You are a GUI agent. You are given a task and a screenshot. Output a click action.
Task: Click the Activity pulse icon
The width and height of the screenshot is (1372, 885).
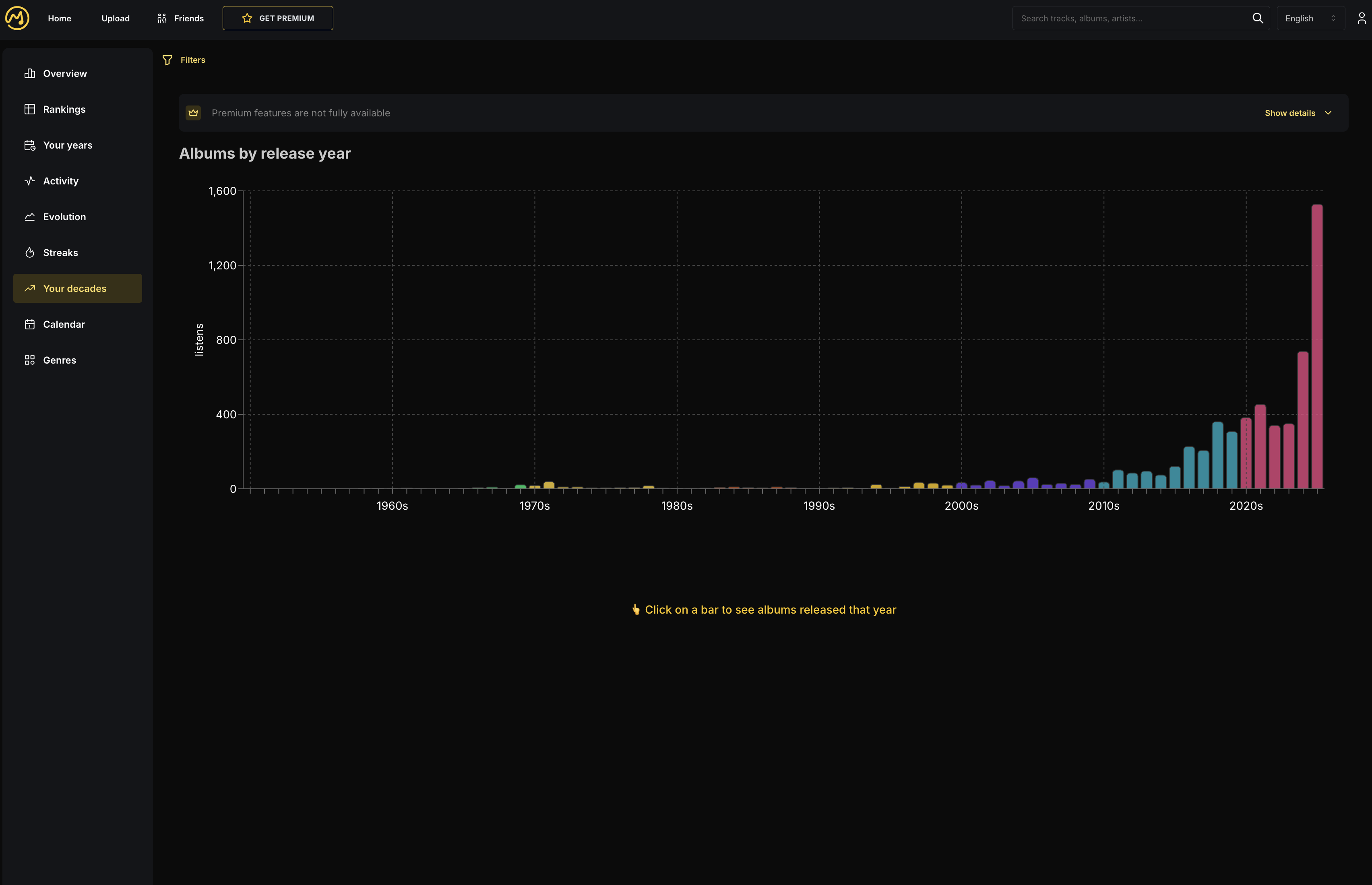pyautogui.click(x=30, y=181)
